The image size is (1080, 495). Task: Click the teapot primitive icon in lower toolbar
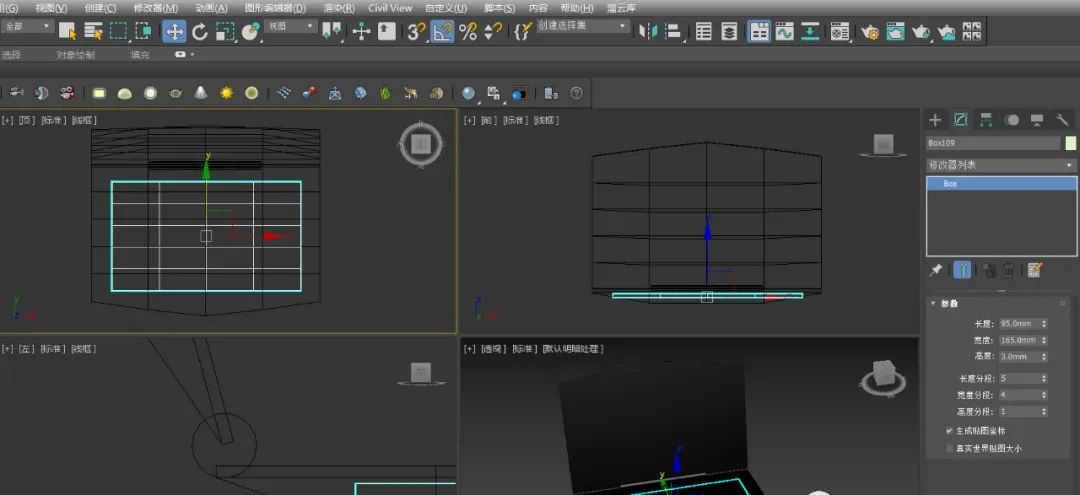[176, 93]
